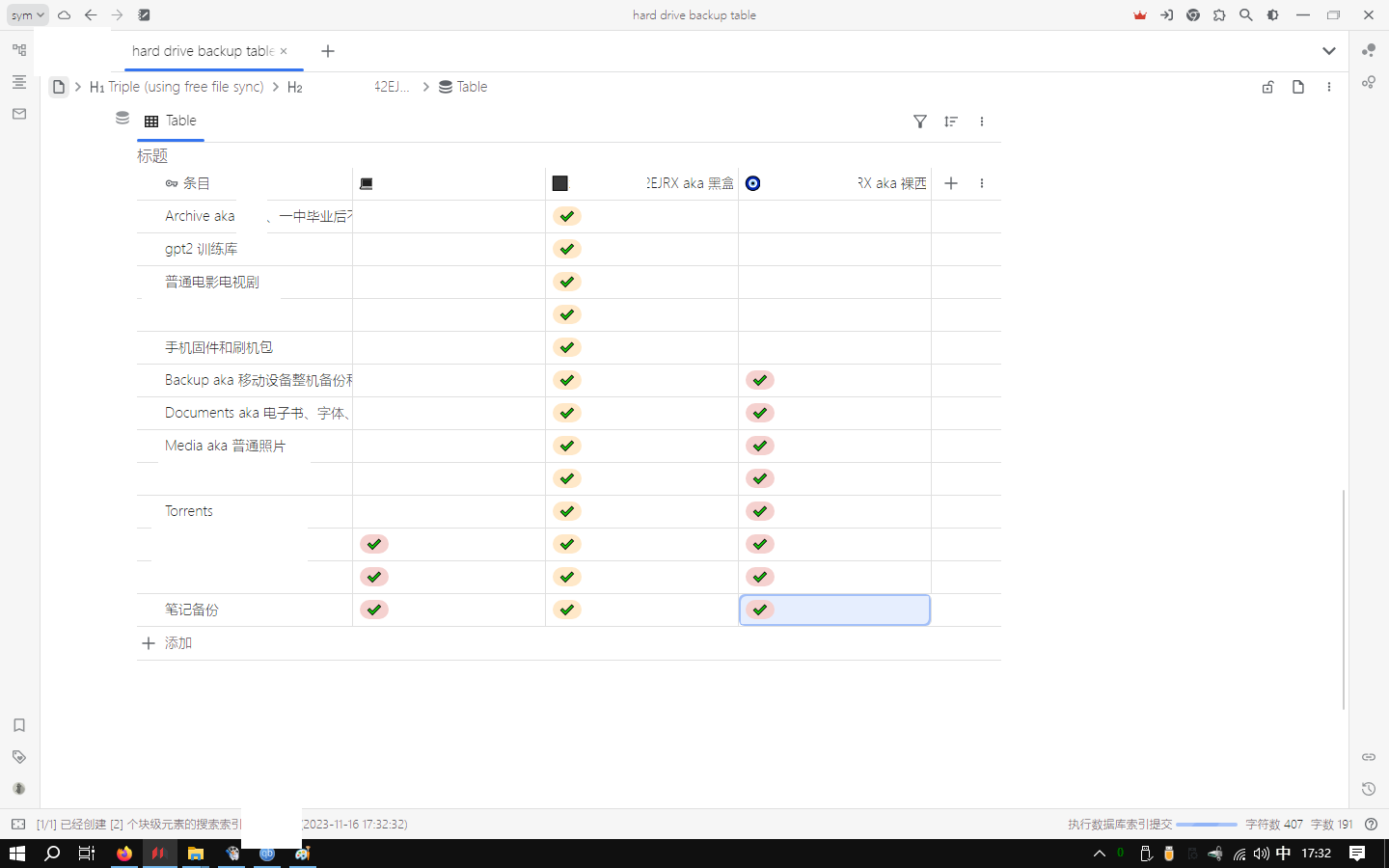Screen dimensions: 1389x868
Task: Open the 条目 column header menu
Action: (245, 183)
